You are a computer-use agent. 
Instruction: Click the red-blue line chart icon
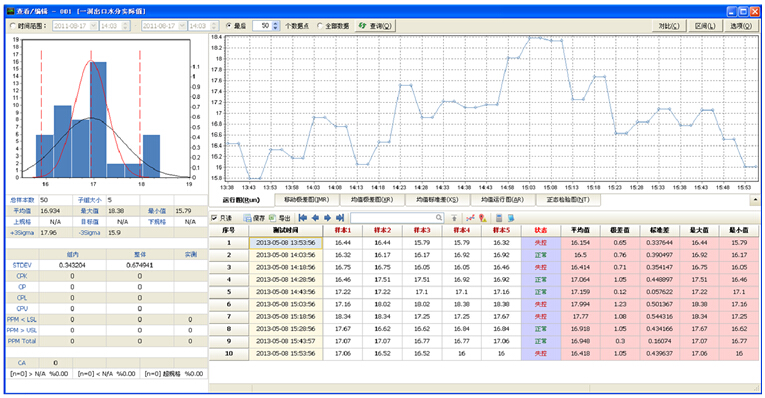pos(470,218)
